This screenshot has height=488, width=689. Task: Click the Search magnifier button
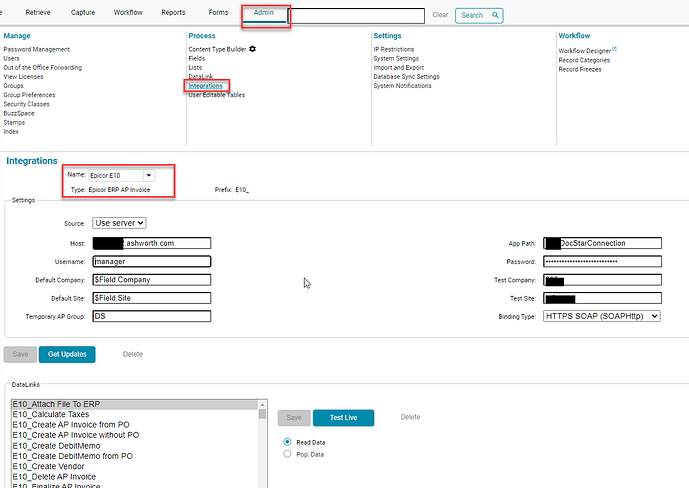[x=479, y=15]
